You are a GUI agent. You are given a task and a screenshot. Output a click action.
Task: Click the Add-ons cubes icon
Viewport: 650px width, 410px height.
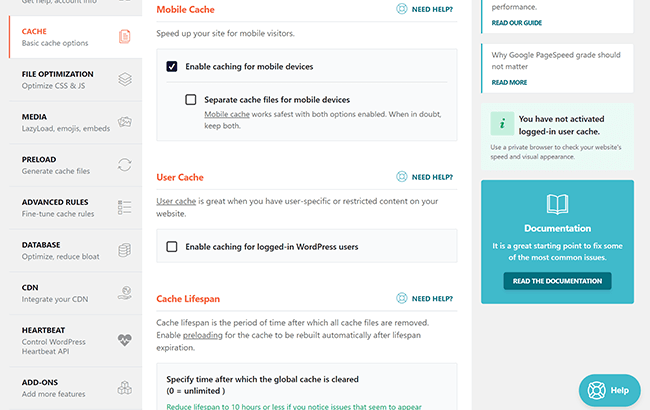124,388
